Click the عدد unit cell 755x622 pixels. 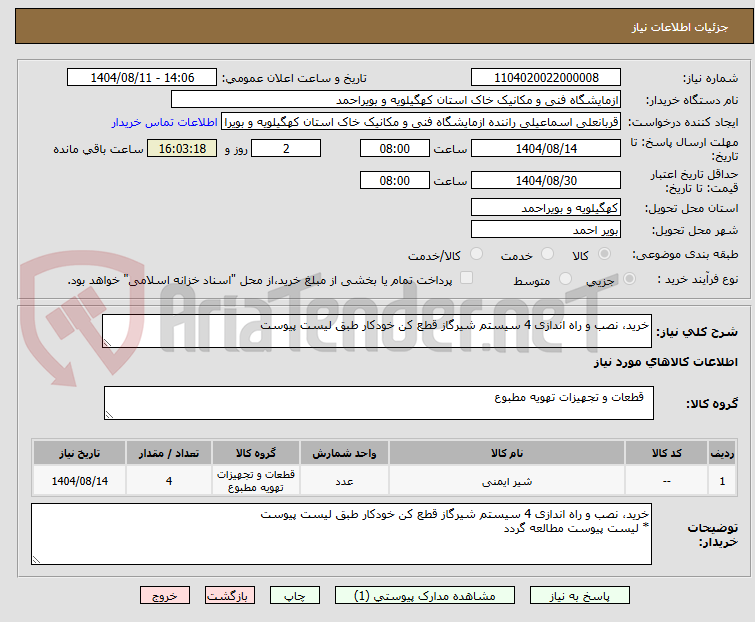[x=344, y=481]
